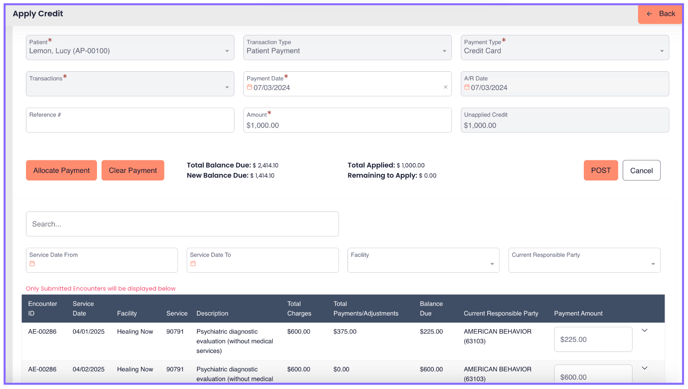Open the Payment Date calendar icon
The width and height of the screenshot is (688, 389).
click(249, 87)
